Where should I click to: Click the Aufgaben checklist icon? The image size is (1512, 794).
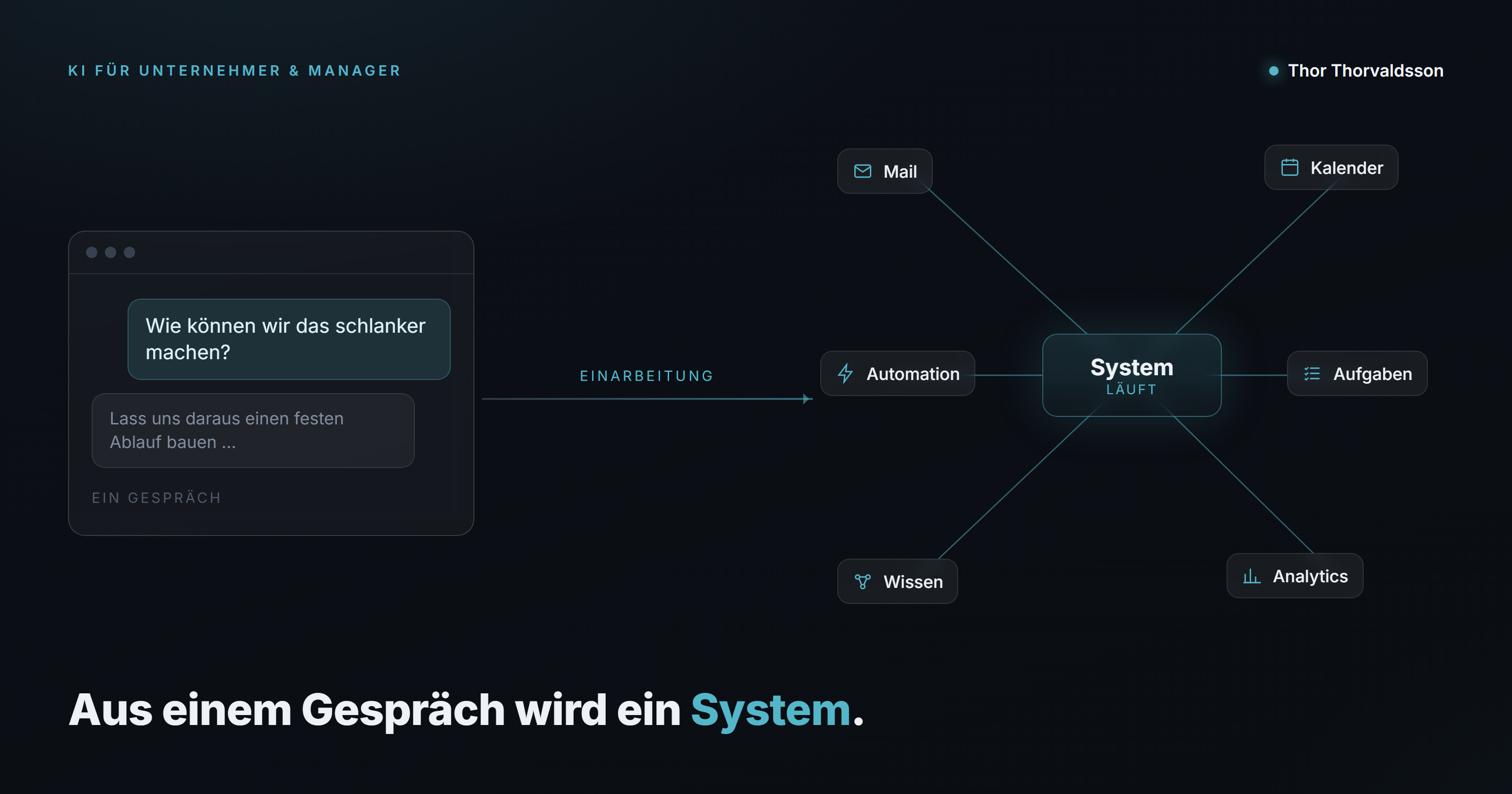(x=1312, y=373)
